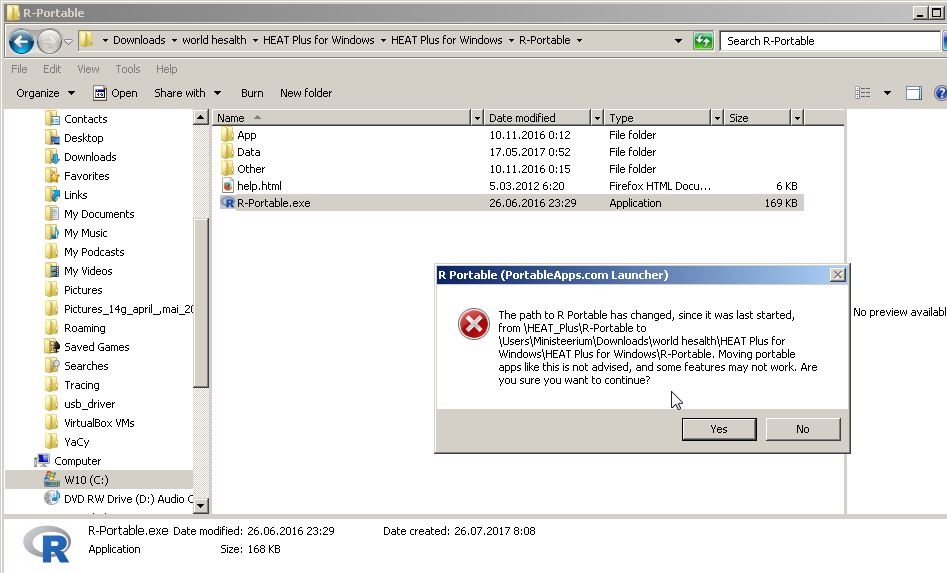This screenshot has width=947, height=573.
Task: Open recent locations dropdown beside Forward
Action: click(68, 42)
